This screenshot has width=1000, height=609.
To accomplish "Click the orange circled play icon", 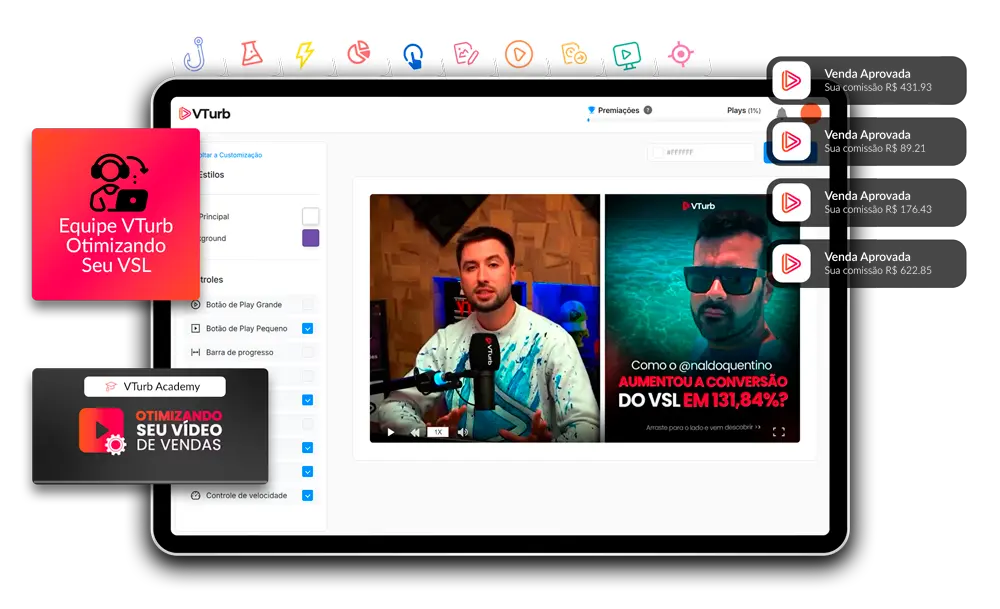I will coord(518,54).
